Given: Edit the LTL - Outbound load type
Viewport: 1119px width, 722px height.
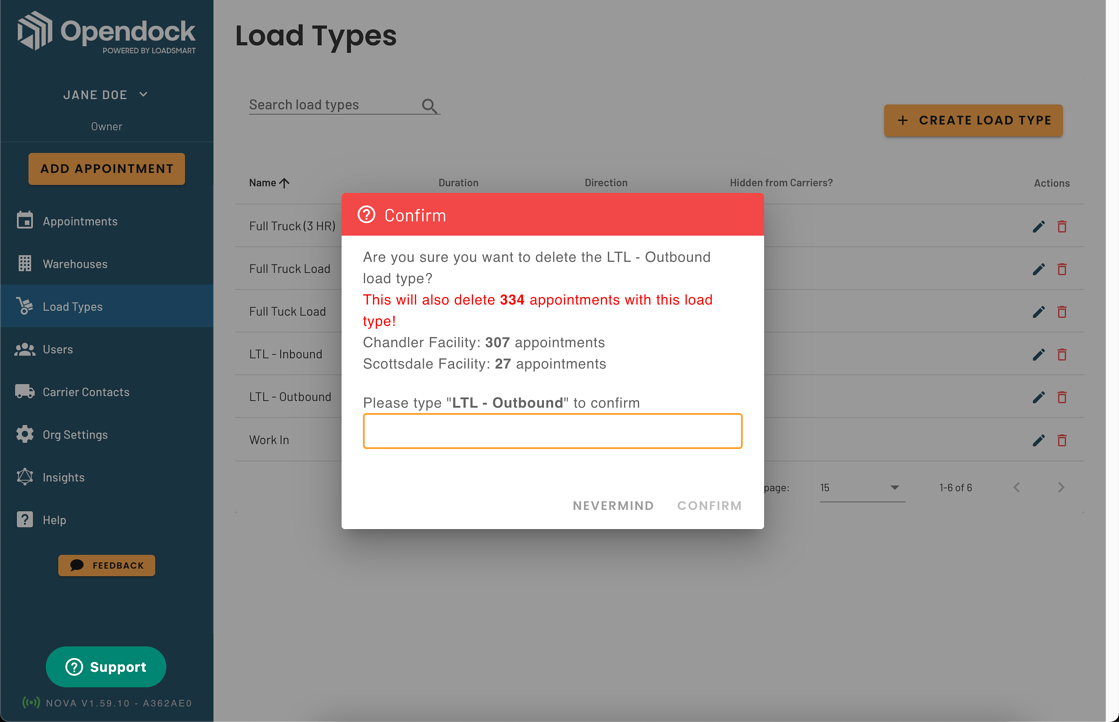Looking at the screenshot, I should (x=1038, y=397).
